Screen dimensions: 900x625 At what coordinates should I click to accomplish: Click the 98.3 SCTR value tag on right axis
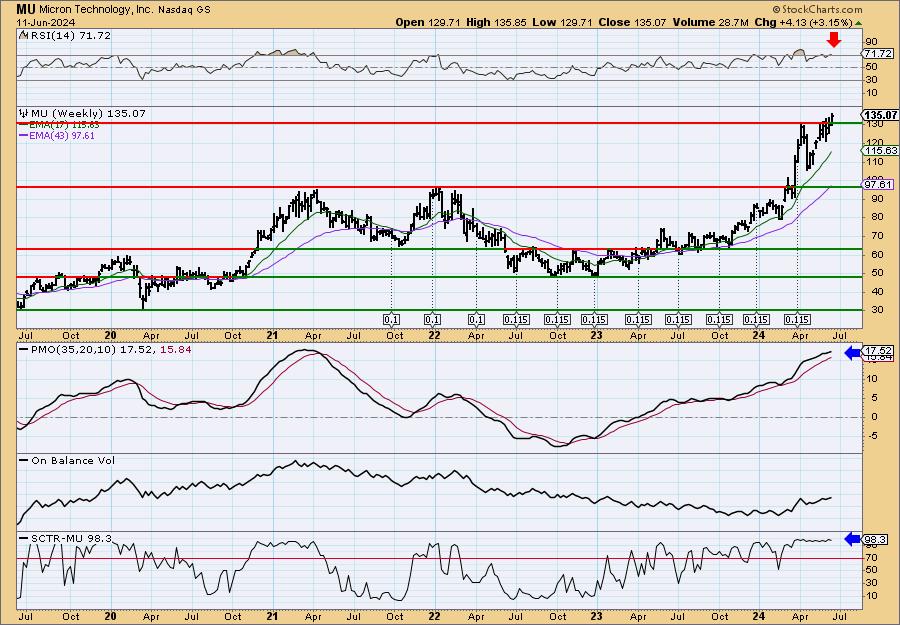tap(876, 539)
